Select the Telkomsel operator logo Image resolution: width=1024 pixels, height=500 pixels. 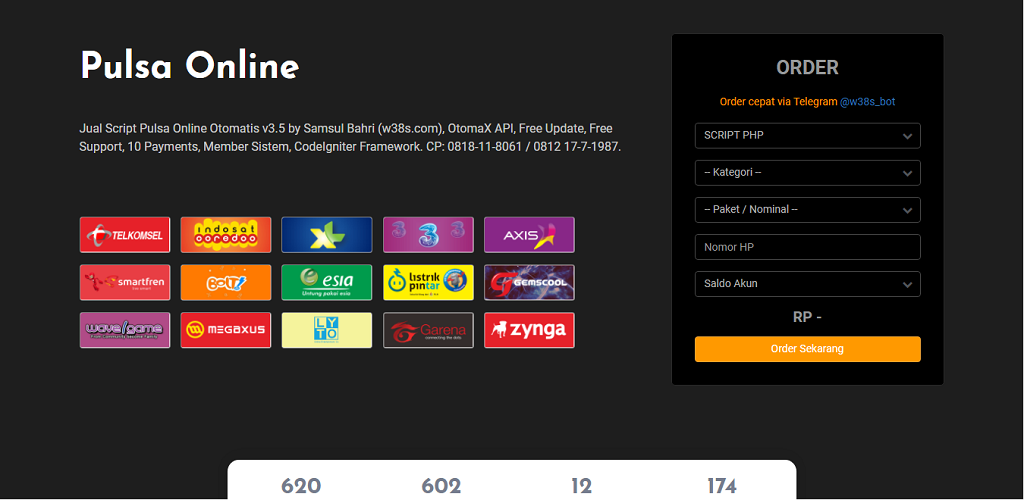coord(125,235)
